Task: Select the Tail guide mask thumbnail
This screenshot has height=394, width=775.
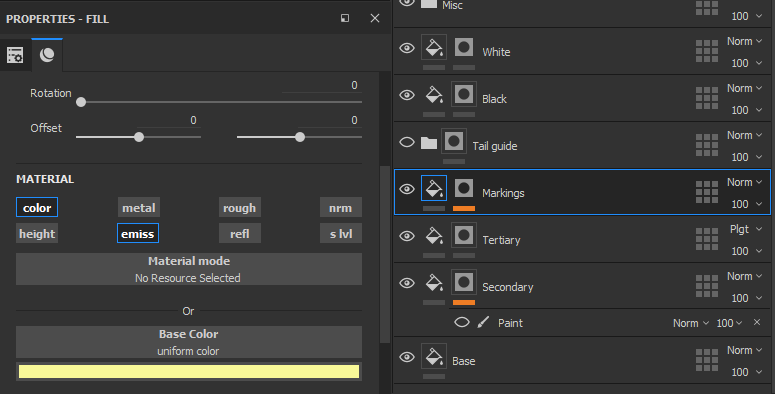Action: [454, 141]
